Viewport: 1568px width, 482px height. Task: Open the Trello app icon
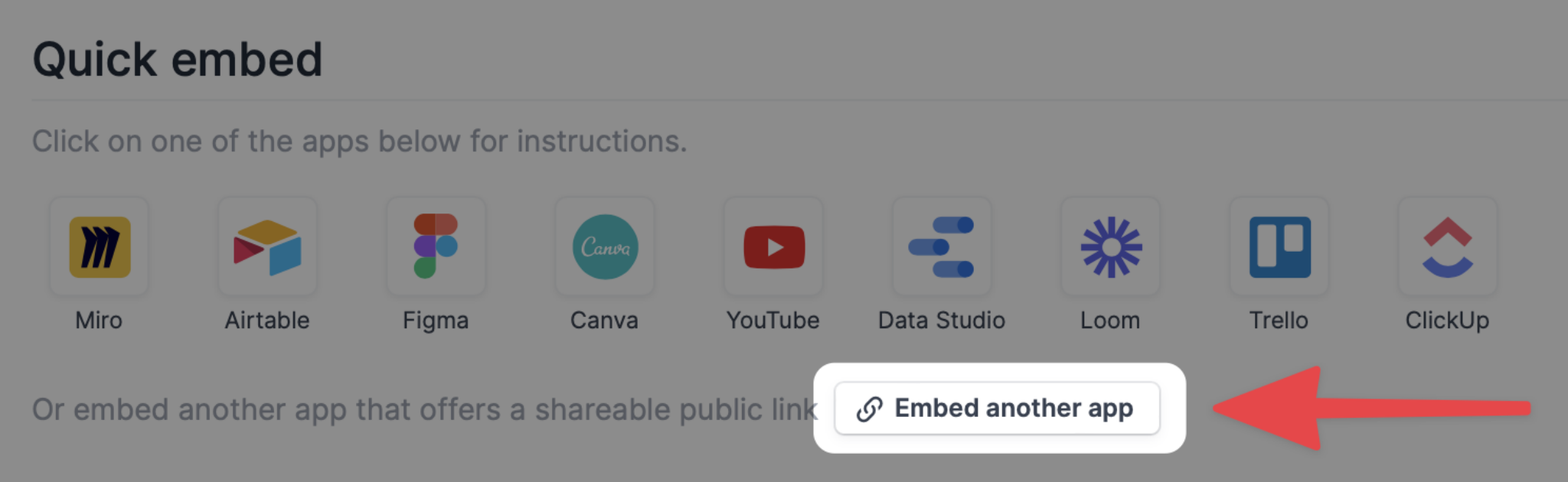click(1279, 246)
